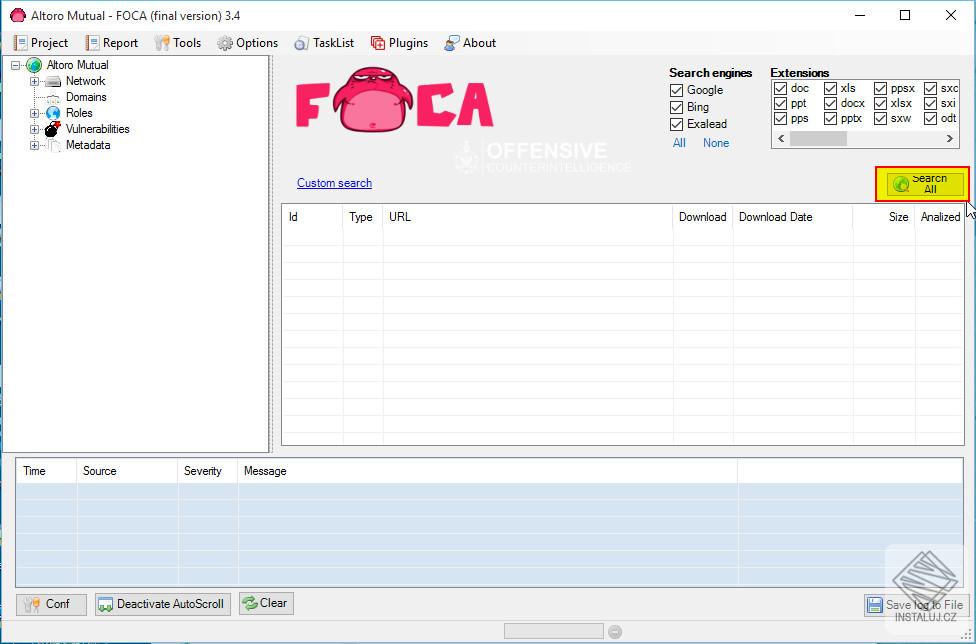Clear the log with Clear button
The height and width of the screenshot is (644, 976).
click(266, 604)
